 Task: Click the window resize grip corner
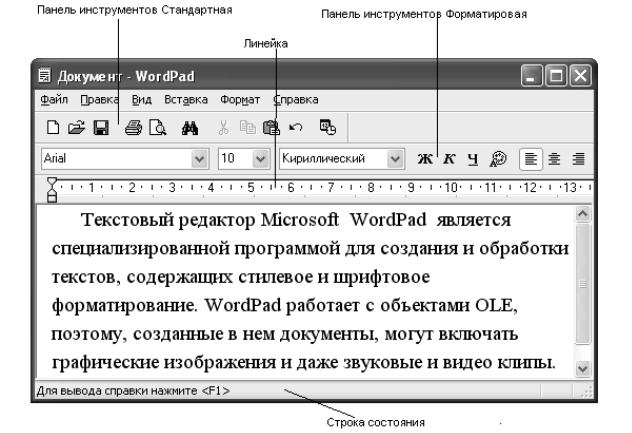tap(587, 392)
